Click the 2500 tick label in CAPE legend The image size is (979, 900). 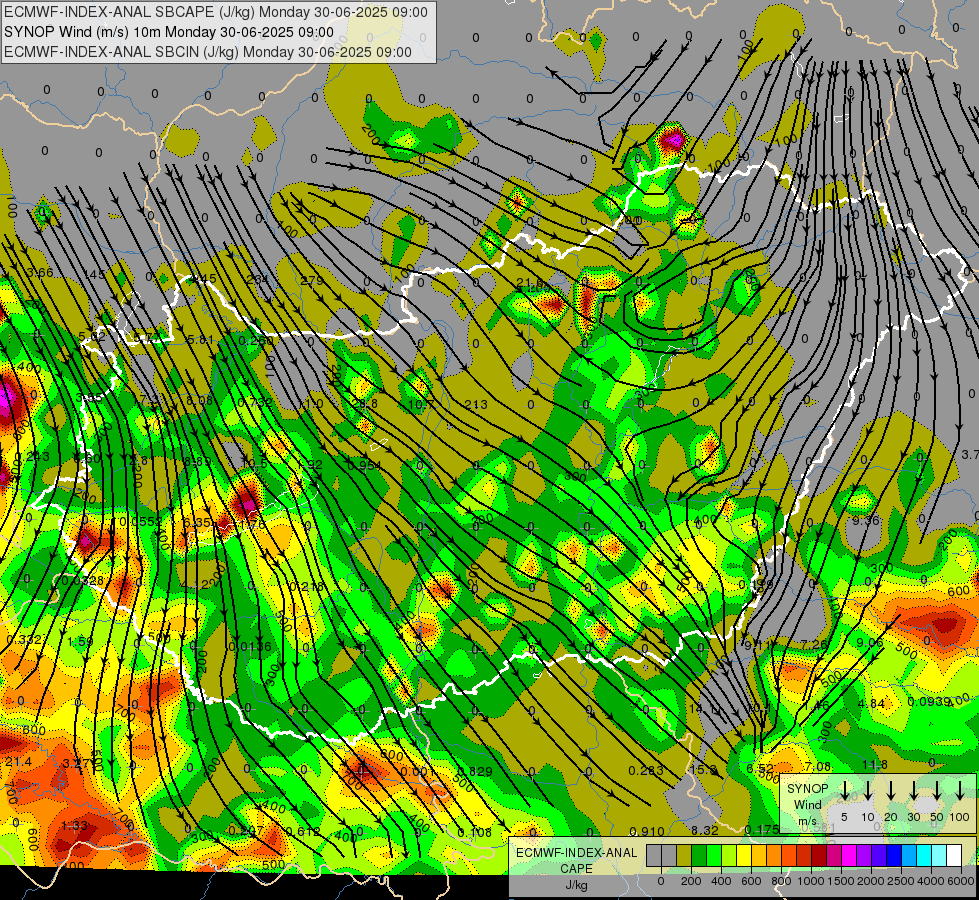tap(901, 881)
